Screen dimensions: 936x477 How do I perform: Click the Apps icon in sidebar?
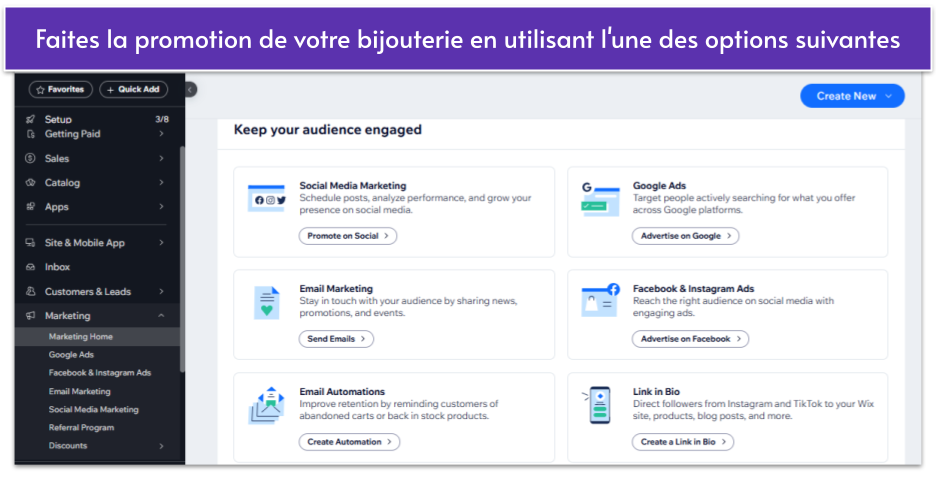30,207
